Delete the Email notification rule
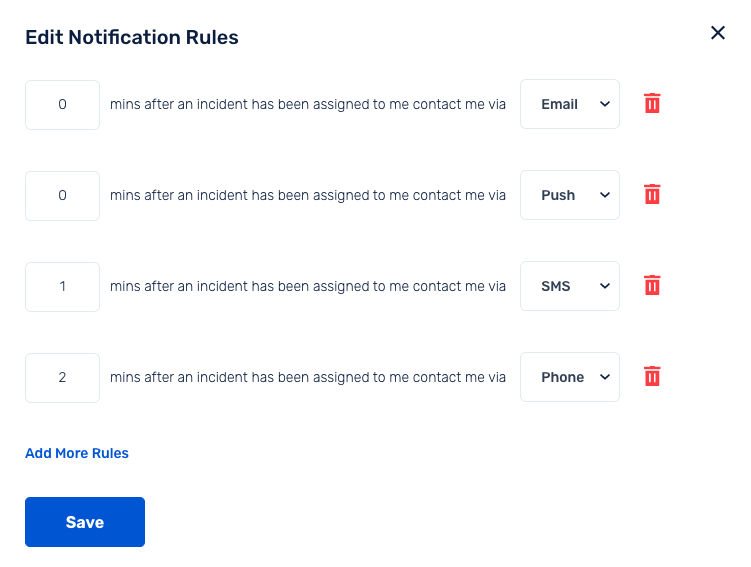Screen dimensions: 751x567 652,104
